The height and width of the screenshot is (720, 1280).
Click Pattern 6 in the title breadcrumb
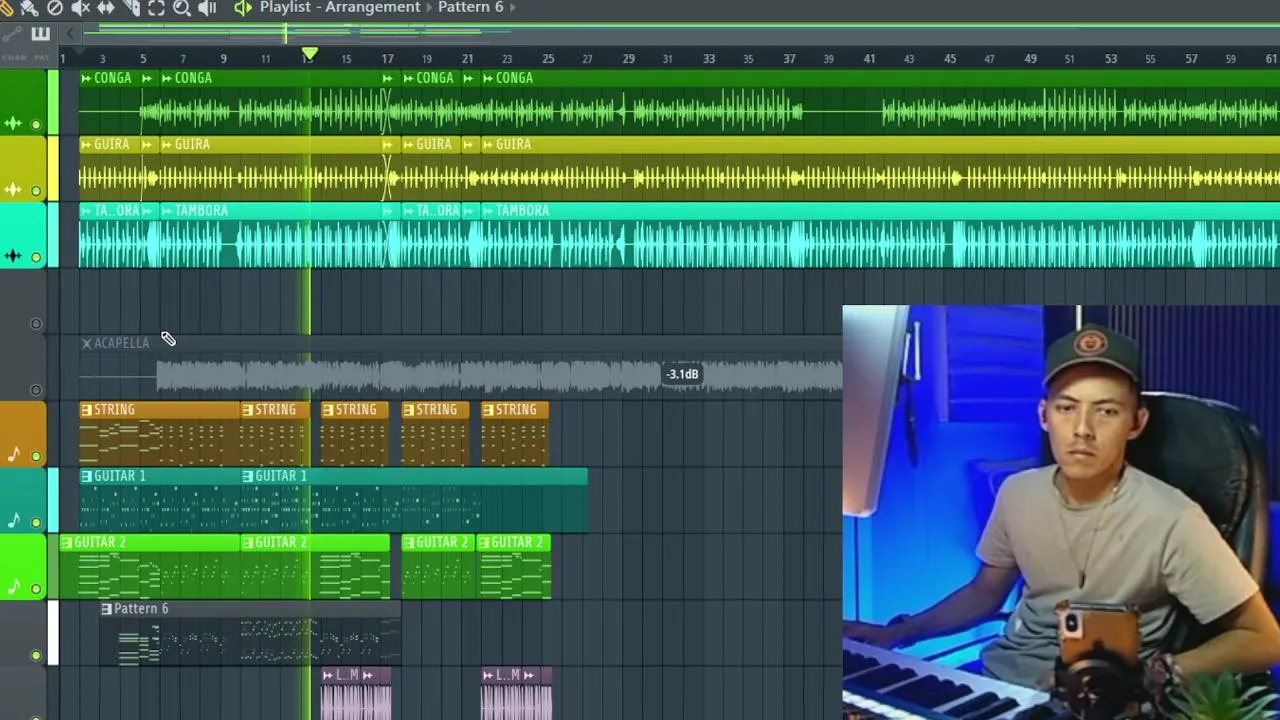pyautogui.click(x=471, y=7)
